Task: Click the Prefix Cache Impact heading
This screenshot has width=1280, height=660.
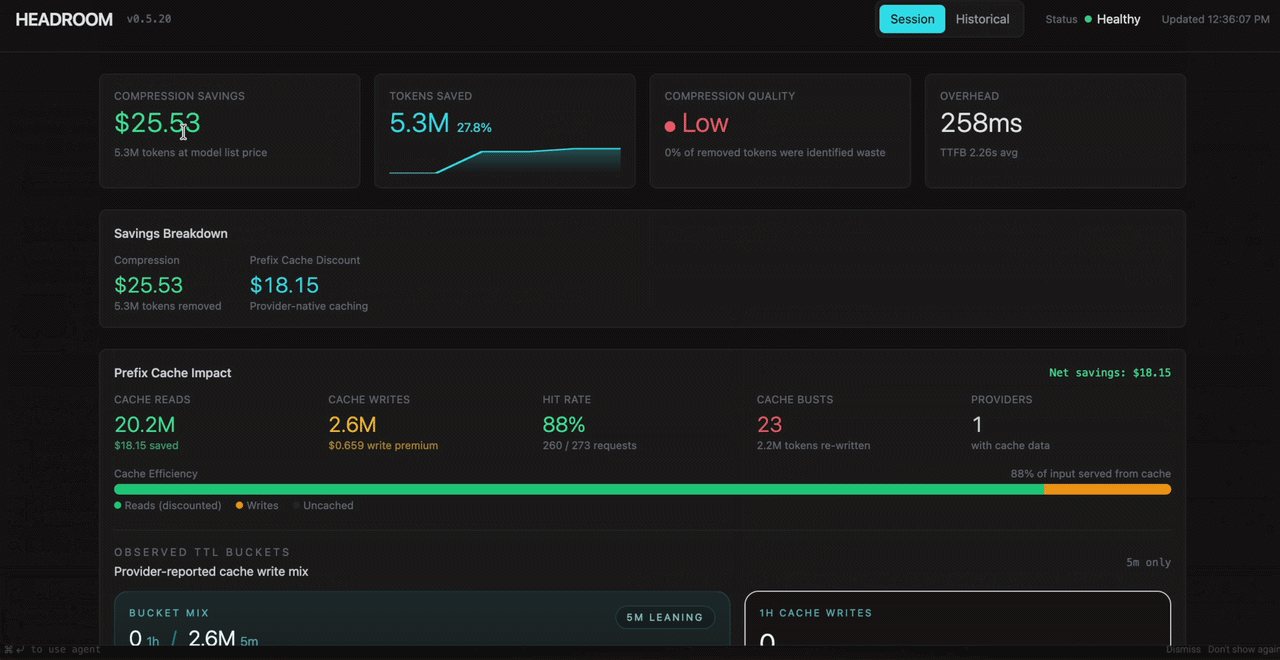Action: [x=172, y=373]
